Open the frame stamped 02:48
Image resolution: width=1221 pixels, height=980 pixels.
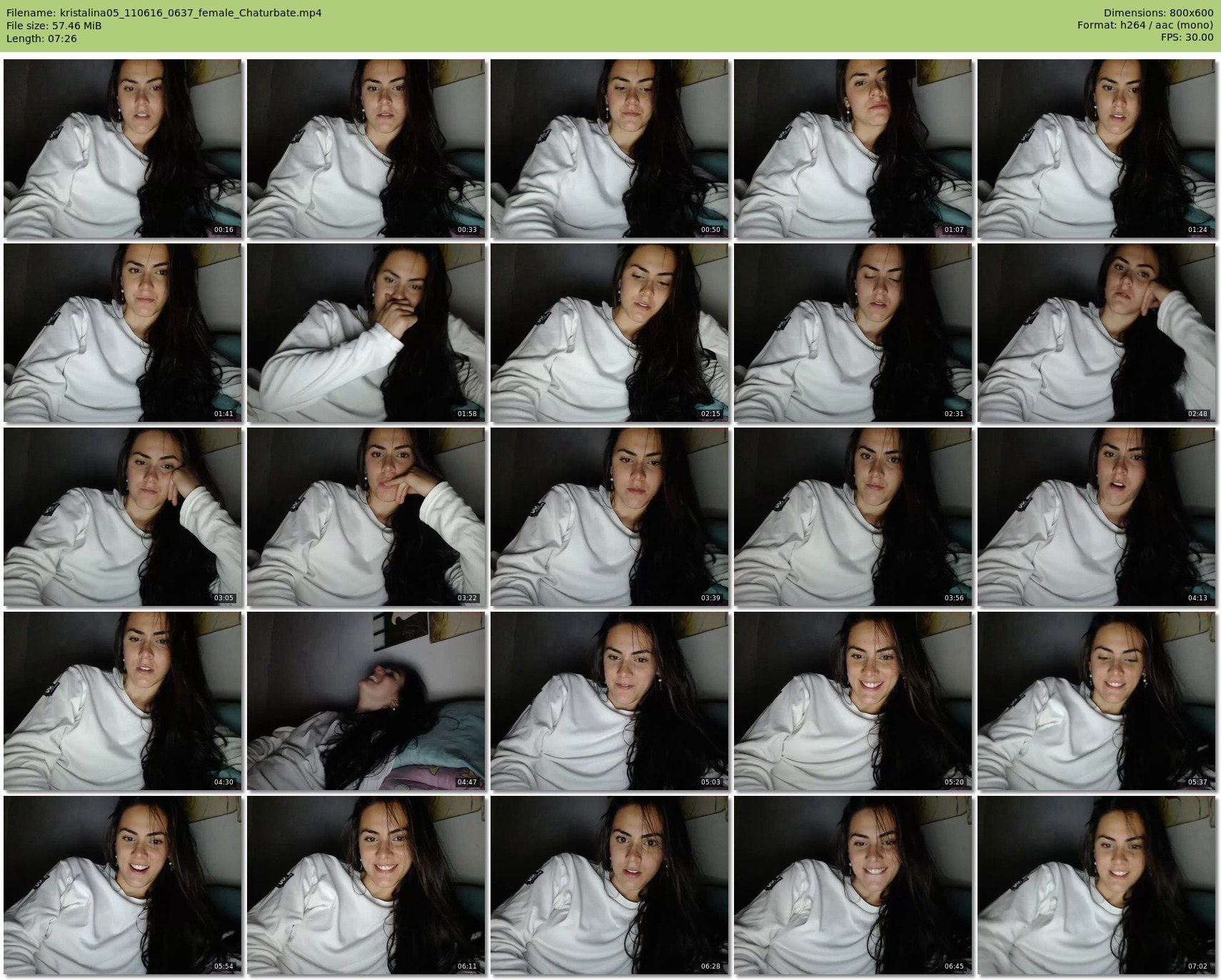click(x=1097, y=332)
